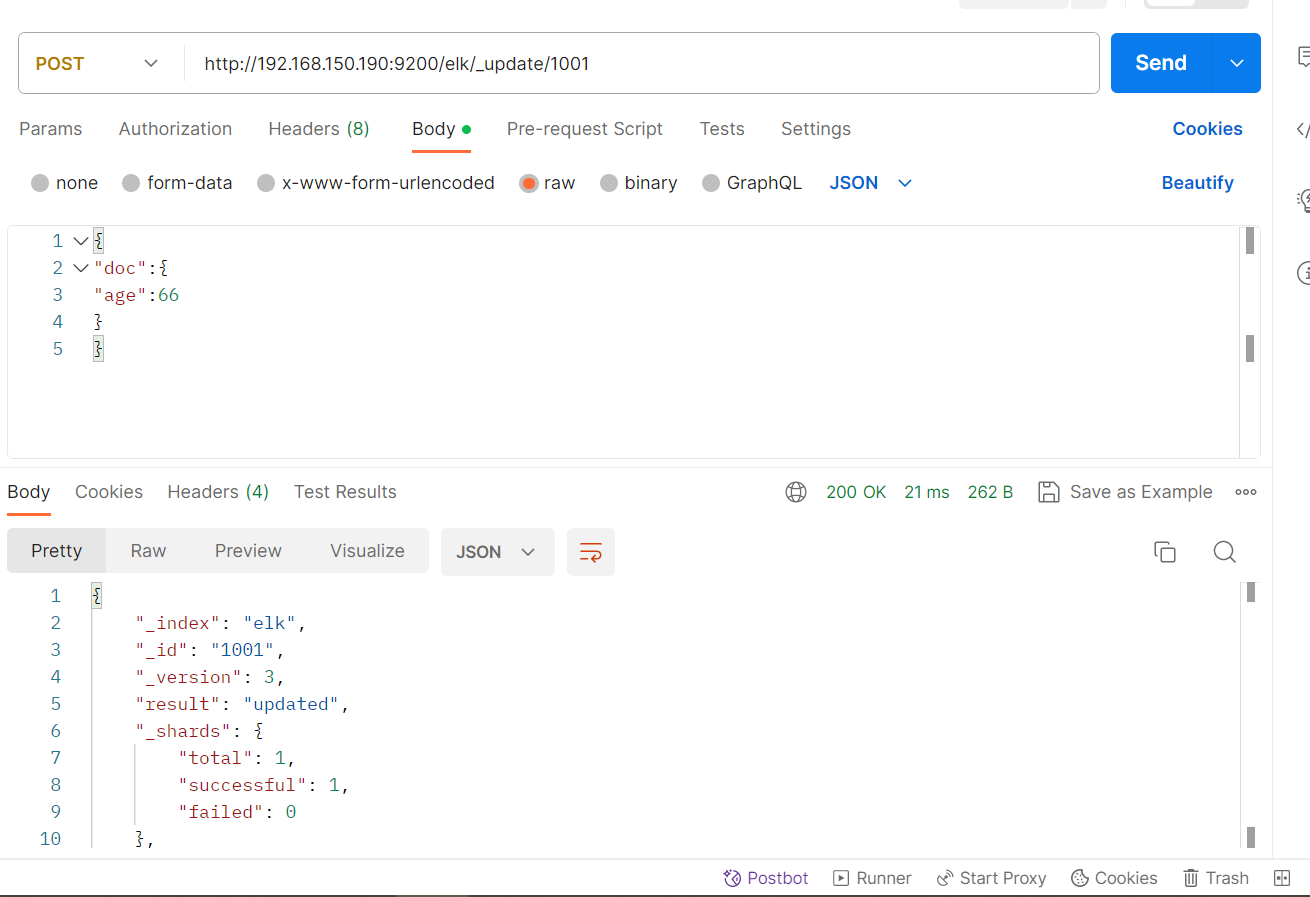Screen dimensions: 1310x897
Task: Collapse the "doc" object fold arrow
Action: point(81,268)
